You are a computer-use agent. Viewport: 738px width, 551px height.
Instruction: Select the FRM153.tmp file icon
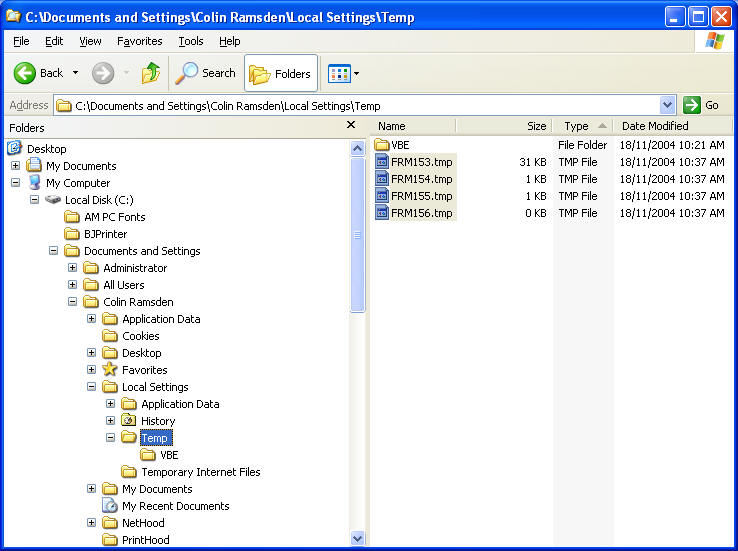pos(382,161)
